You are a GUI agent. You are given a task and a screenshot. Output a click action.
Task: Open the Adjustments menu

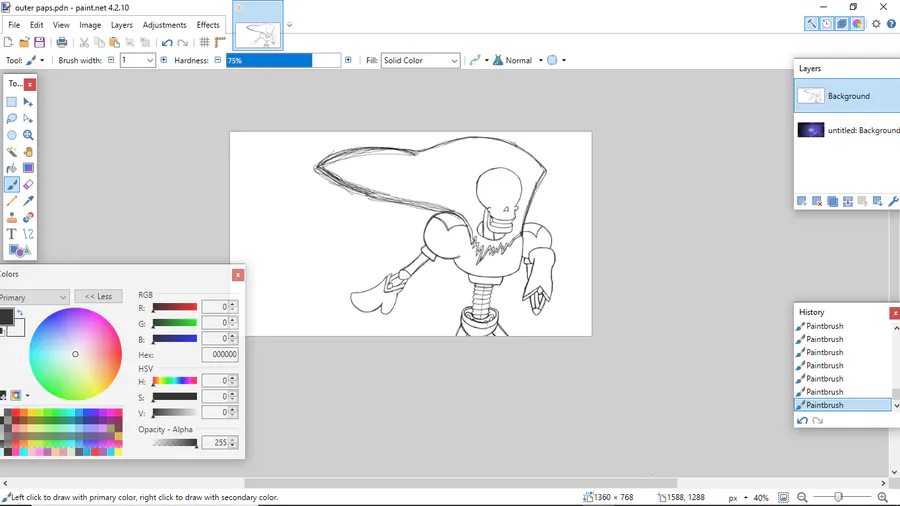(x=164, y=25)
